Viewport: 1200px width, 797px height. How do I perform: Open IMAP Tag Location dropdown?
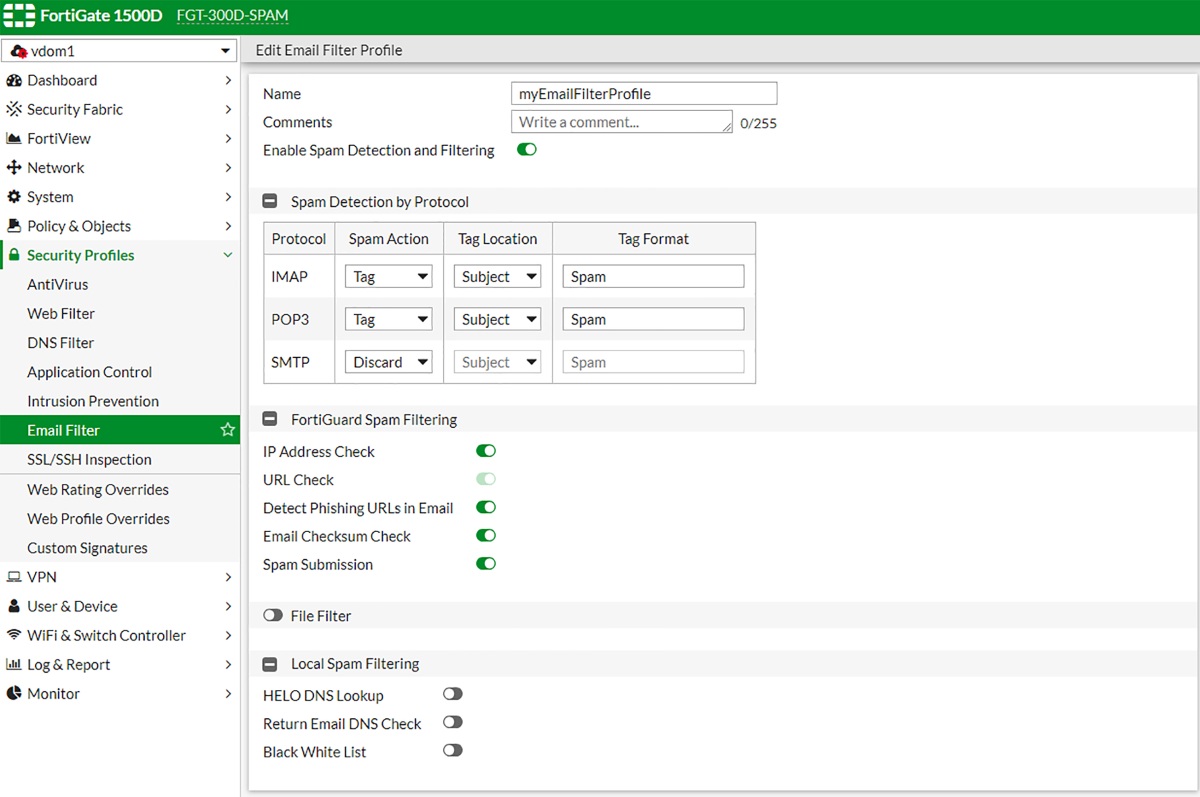click(498, 277)
